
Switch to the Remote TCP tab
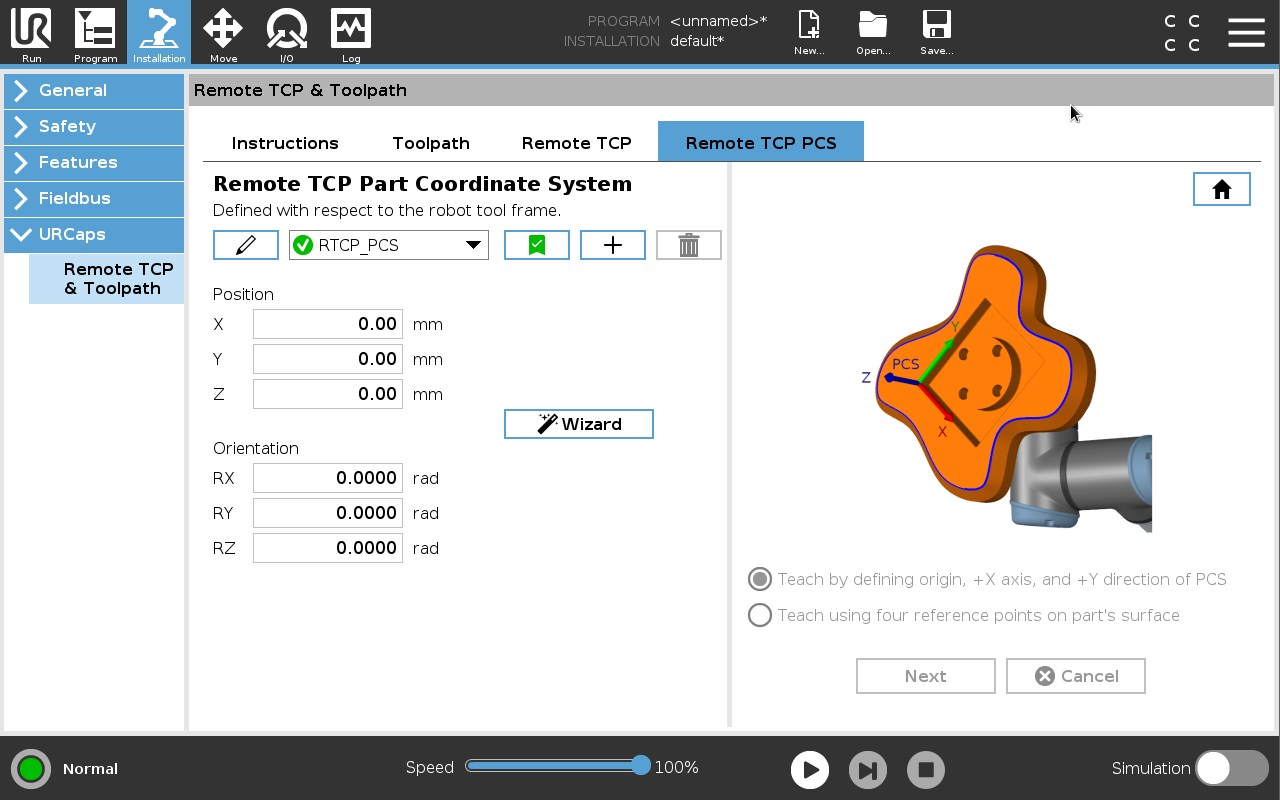pyautogui.click(x=577, y=143)
